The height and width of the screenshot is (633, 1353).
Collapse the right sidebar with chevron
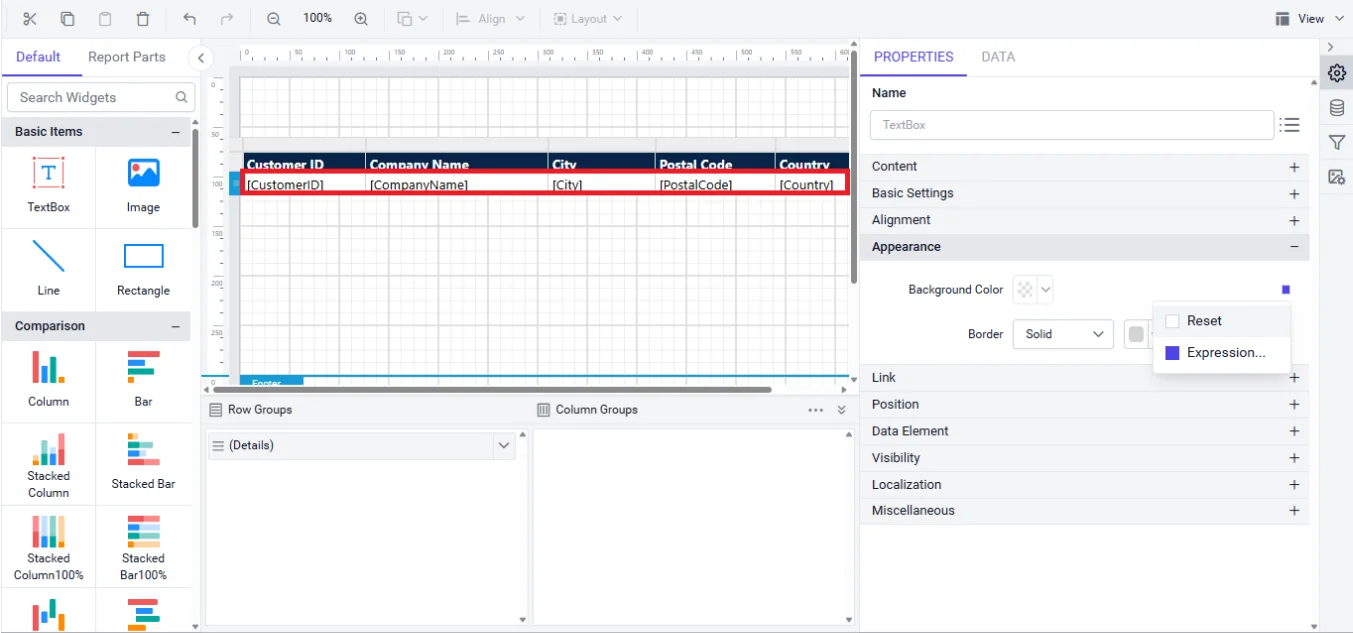[1331, 47]
